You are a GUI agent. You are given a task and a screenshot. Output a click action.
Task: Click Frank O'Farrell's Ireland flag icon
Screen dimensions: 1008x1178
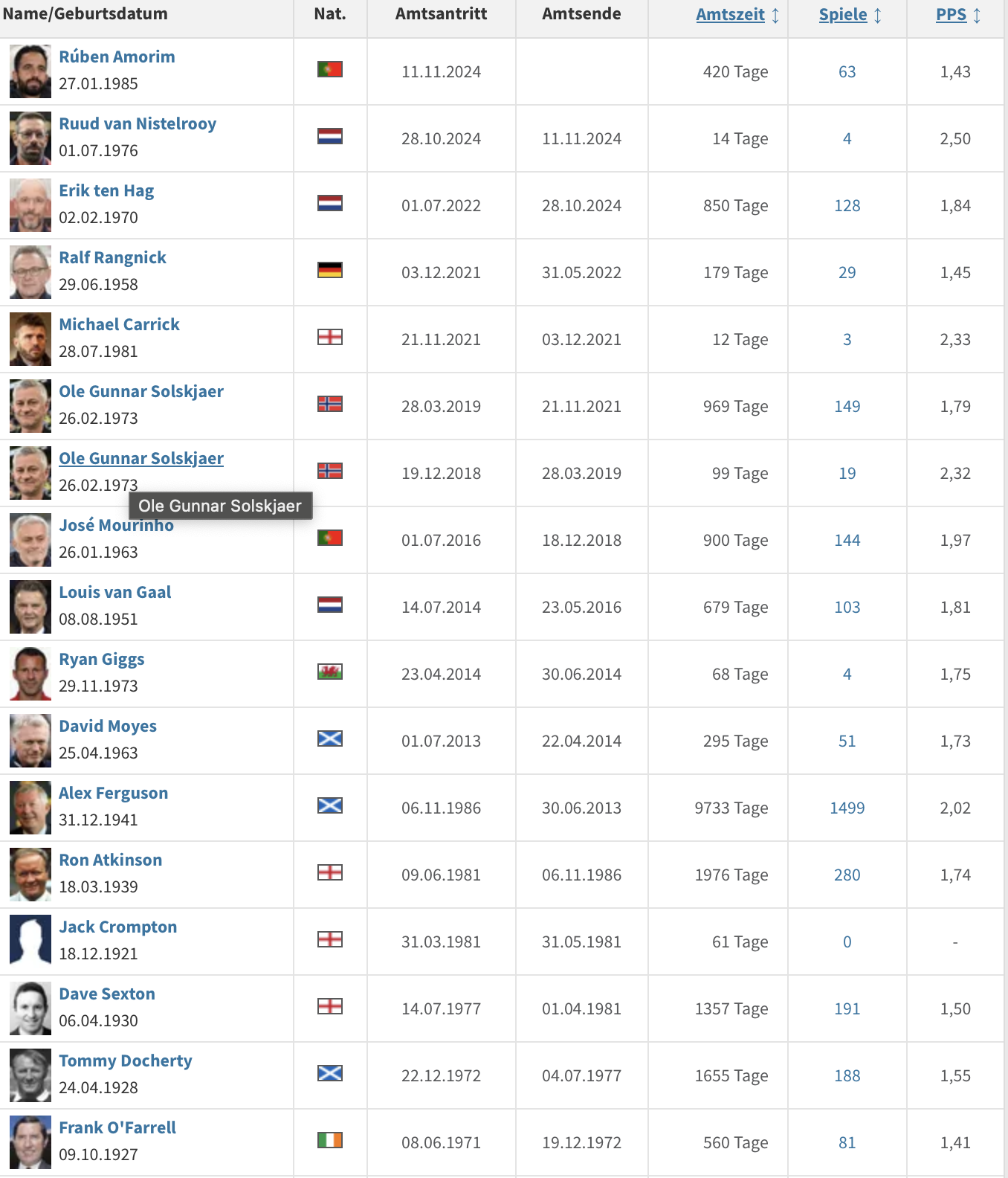point(329,1140)
